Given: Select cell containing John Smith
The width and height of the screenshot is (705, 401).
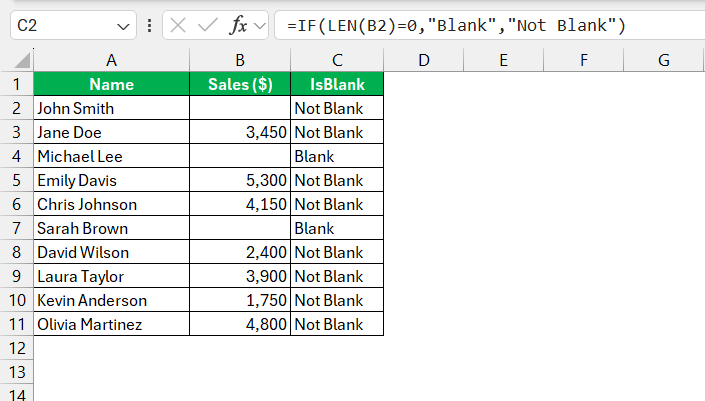Looking at the screenshot, I should pyautogui.click(x=112, y=108).
